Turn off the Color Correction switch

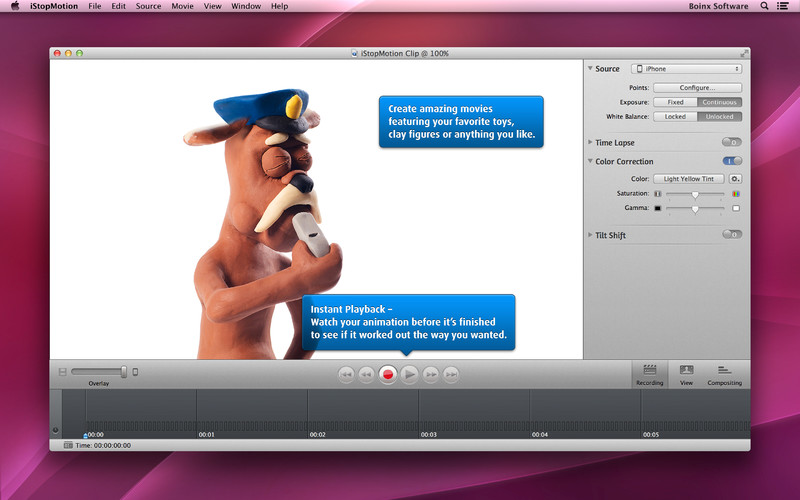click(732, 161)
